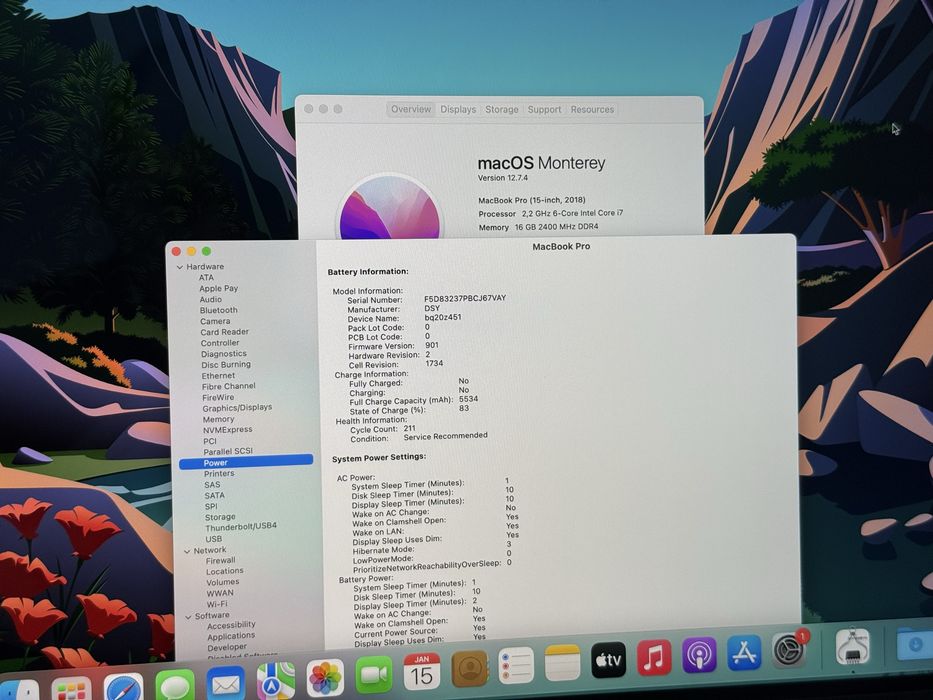
Task: Open the Music app in Dock
Action: [x=654, y=657]
